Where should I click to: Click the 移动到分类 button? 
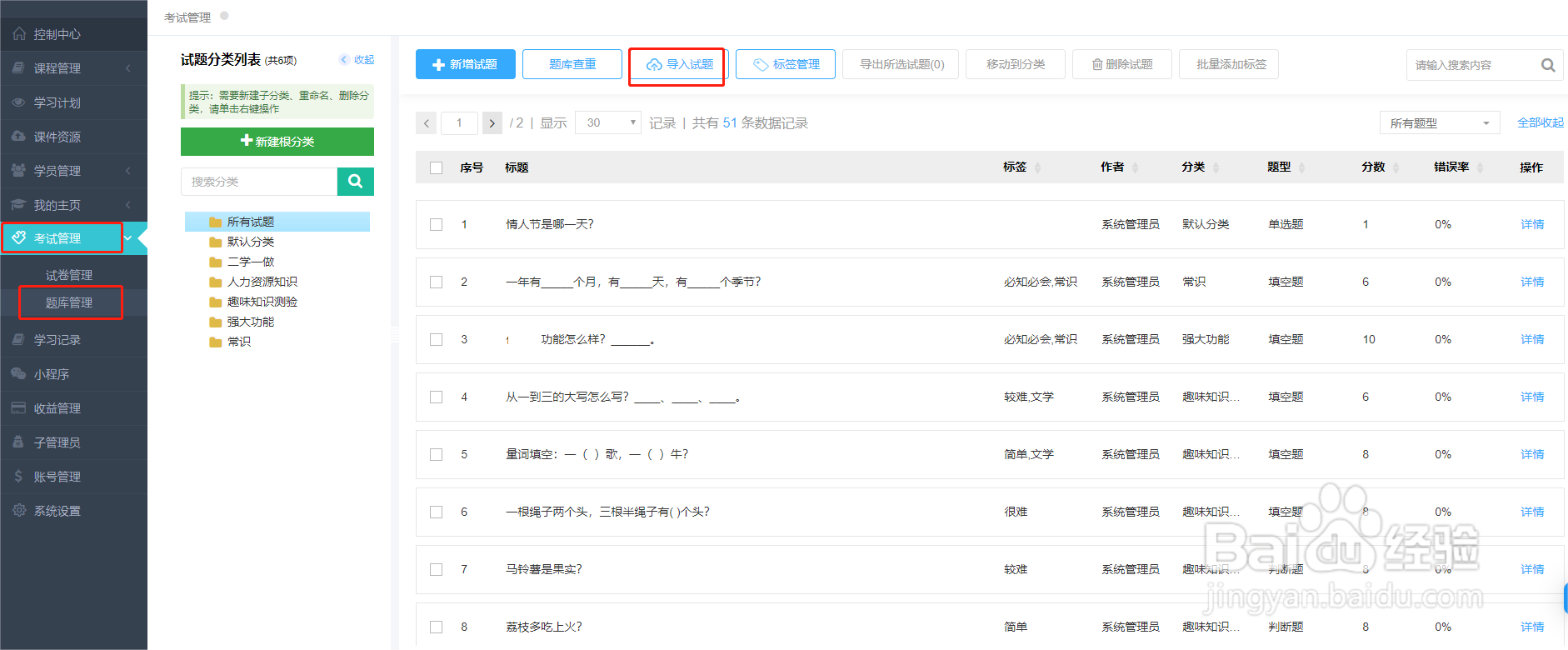(x=1016, y=64)
